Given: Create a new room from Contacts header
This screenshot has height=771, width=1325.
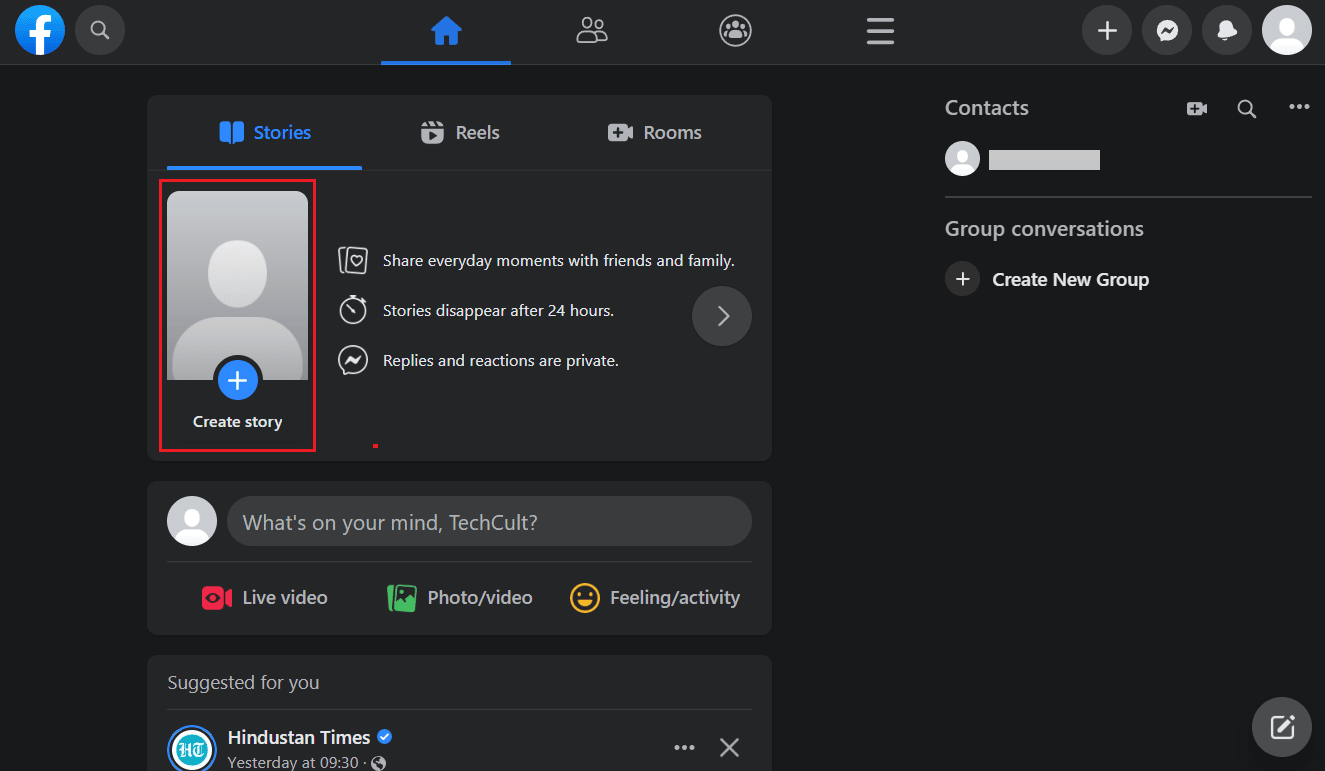Looking at the screenshot, I should pyautogui.click(x=1197, y=109).
